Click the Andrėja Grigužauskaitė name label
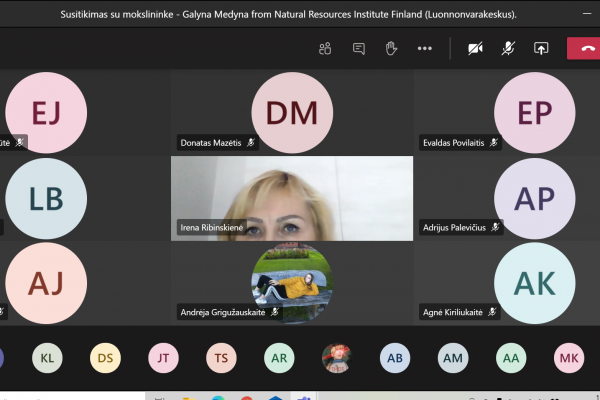 click(223, 312)
